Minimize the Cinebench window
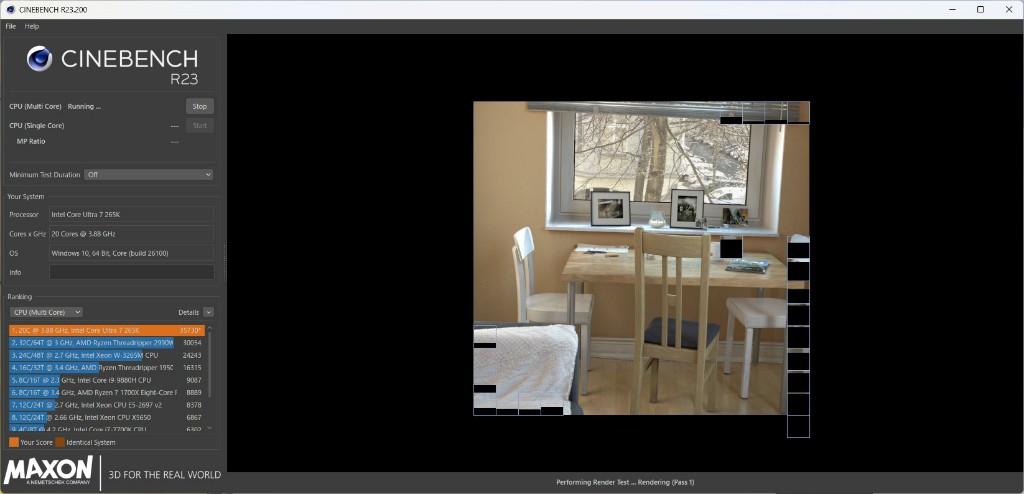This screenshot has width=1024, height=494. [x=952, y=9]
